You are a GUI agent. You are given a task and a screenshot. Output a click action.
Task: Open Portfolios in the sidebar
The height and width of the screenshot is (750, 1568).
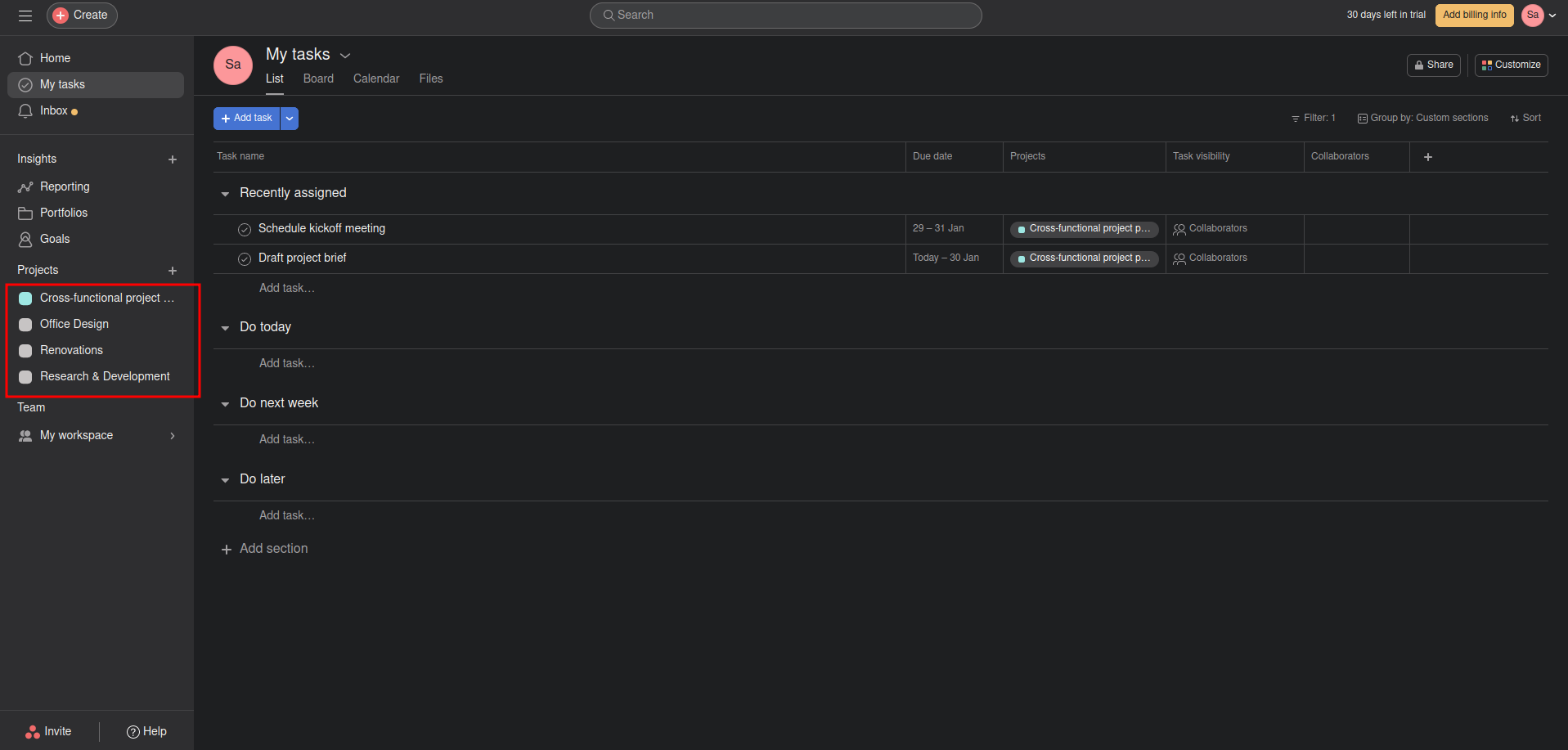click(63, 213)
